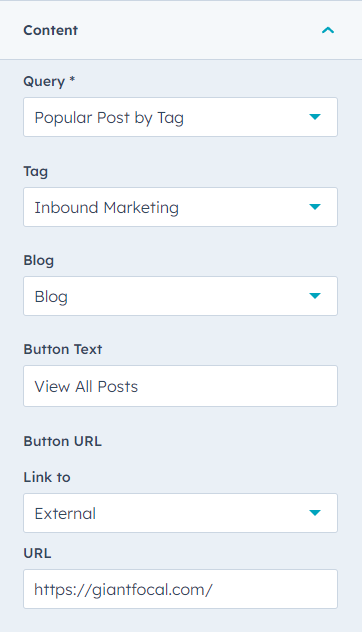Image resolution: width=362 pixels, height=632 pixels.
Task: Click the Button URL group heading
Action: [62, 441]
